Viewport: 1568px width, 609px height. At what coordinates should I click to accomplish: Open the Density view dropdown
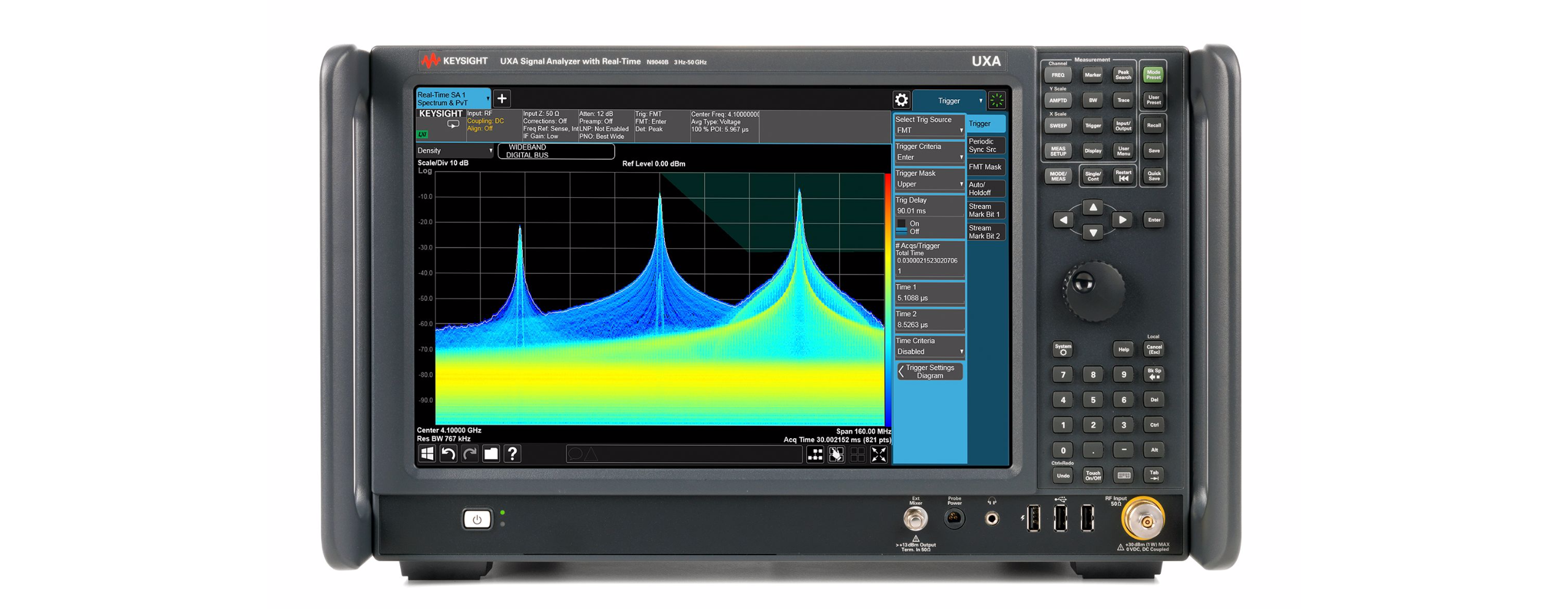(x=454, y=151)
